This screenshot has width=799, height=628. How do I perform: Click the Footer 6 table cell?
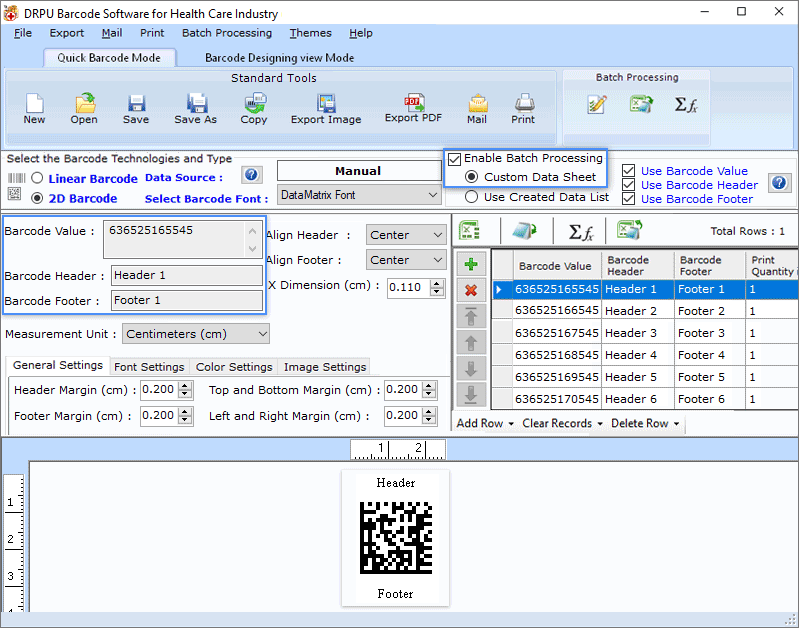click(709, 399)
